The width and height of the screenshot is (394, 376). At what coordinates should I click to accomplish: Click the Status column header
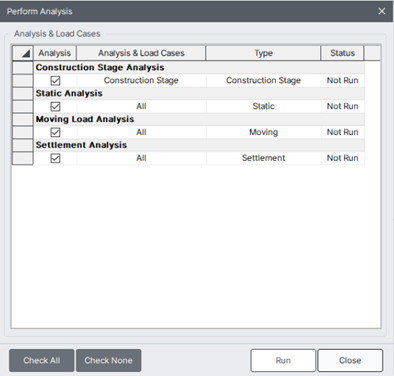tap(342, 53)
